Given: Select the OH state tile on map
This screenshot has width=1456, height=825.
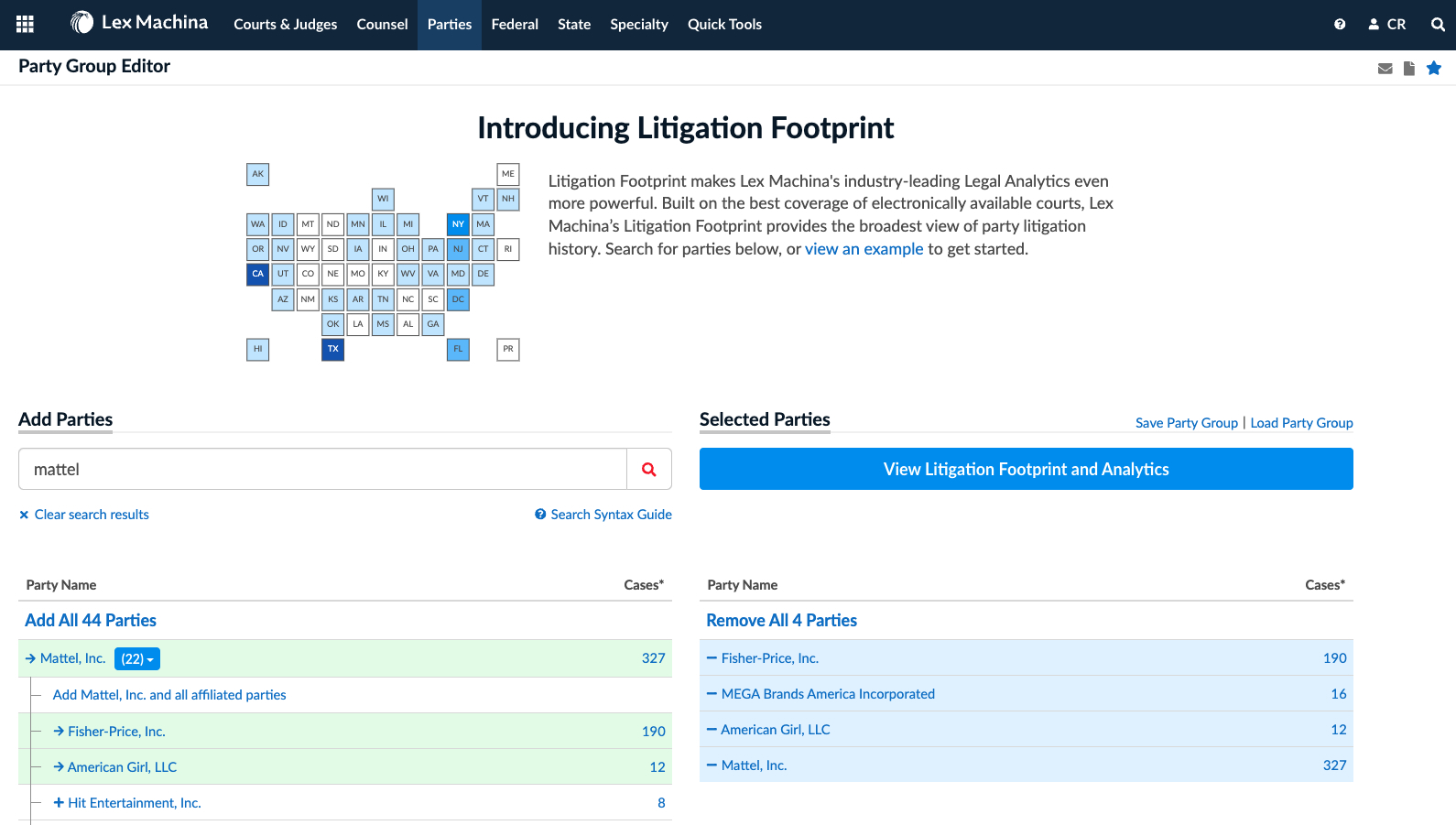Looking at the screenshot, I should pyautogui.click(x=408, y=249).
